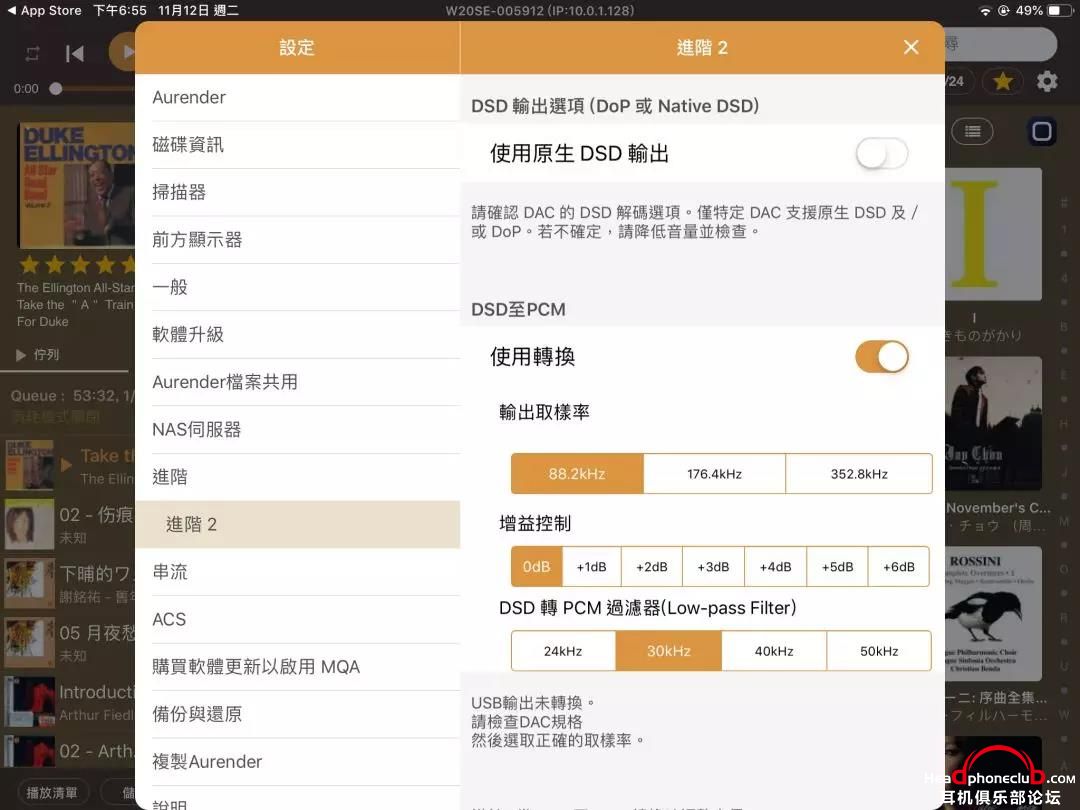Open 軟體升級 settings section
Image resolution: width=1080 pixels, height=810 pixels.
pyautogui.click(x=298, y=335)
